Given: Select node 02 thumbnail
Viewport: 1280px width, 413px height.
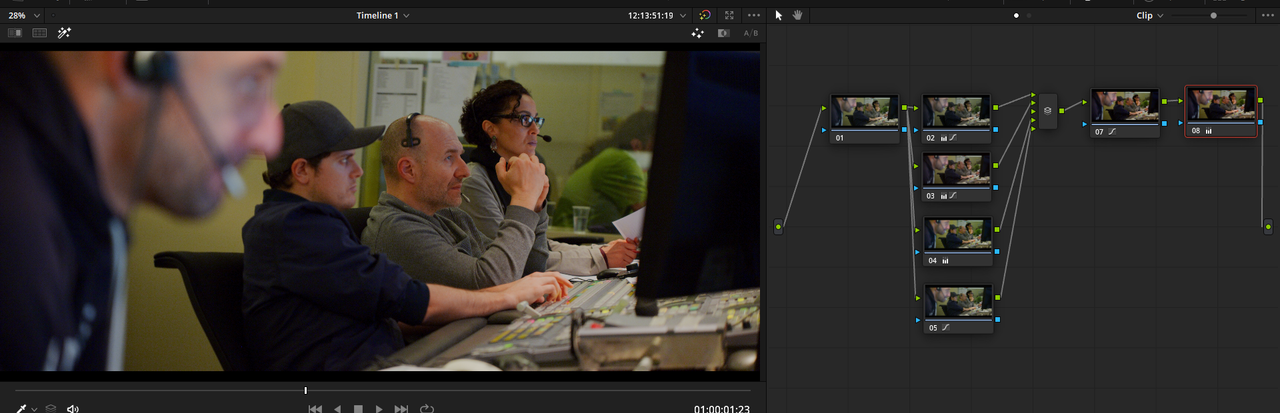Looking at the screenshot, I should tap(956, 112).
